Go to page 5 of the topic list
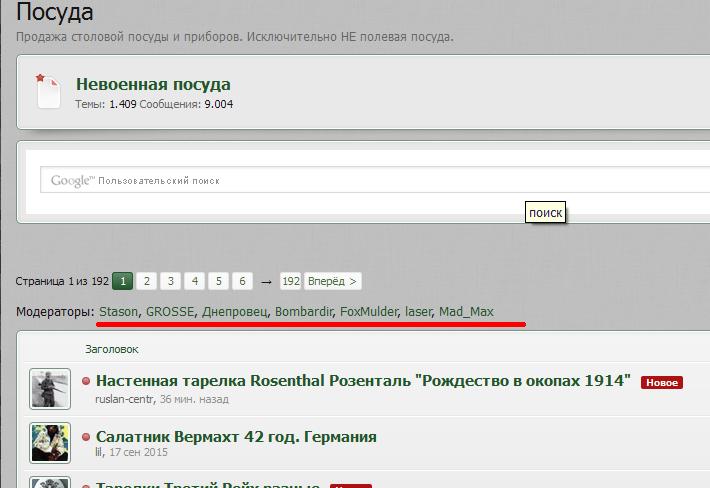Viewport: 710px width, 488px height. 218,281
